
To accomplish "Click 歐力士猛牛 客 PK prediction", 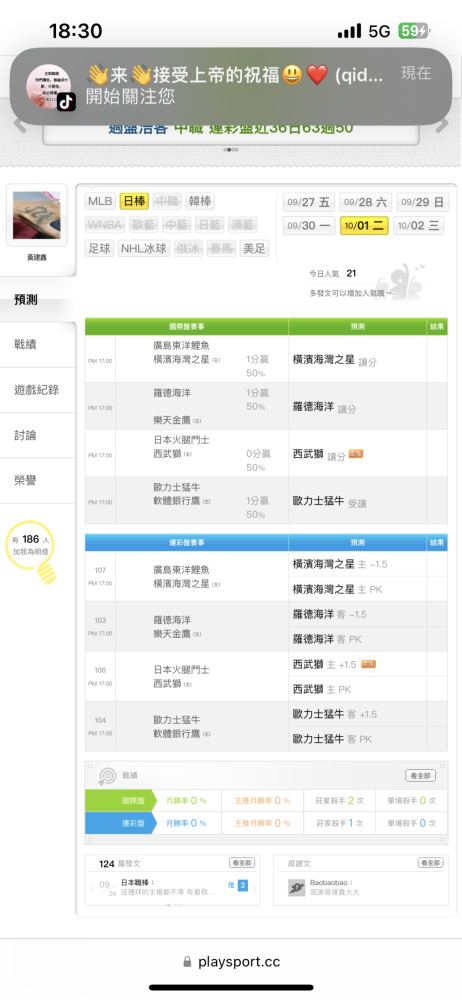I will (x=332, y=739).
